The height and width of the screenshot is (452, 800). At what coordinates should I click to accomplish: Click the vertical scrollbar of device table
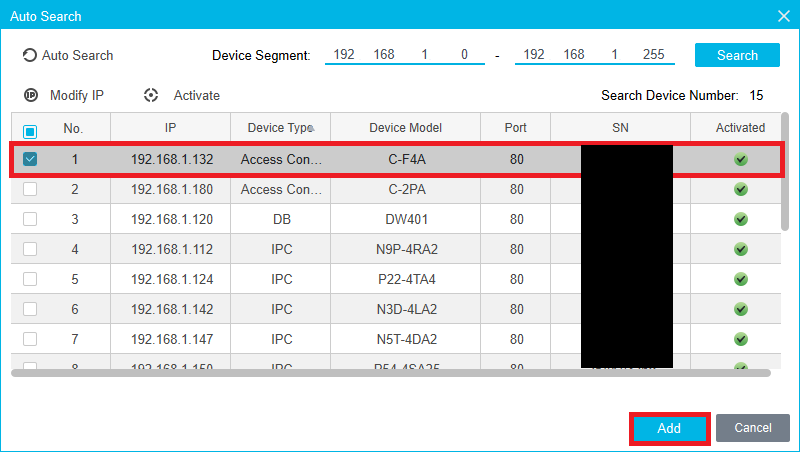click(x=785, y=171)
